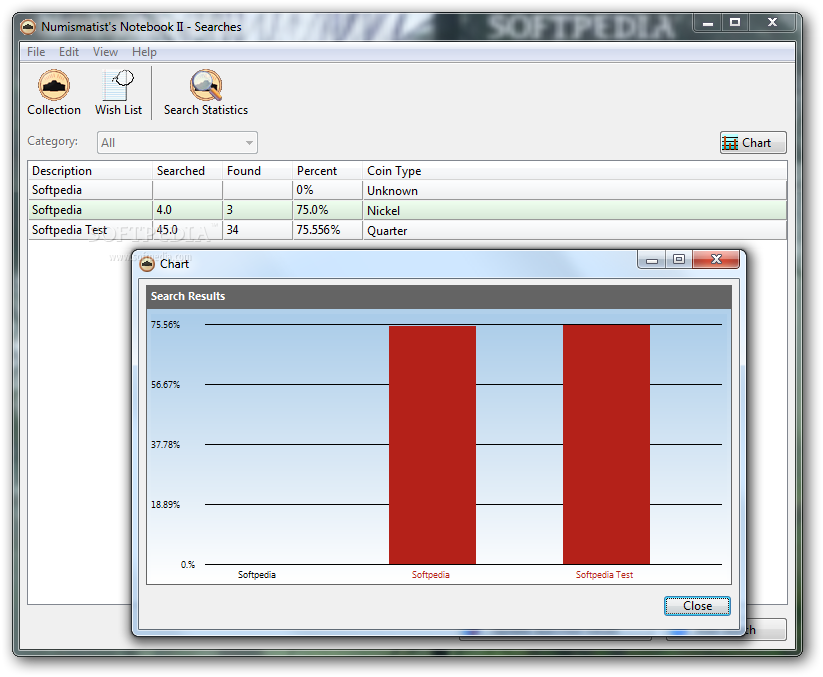Screen dimensions: 823x677
Task: Click the 45.0 searched cell
Action: (x=187, y=230)
